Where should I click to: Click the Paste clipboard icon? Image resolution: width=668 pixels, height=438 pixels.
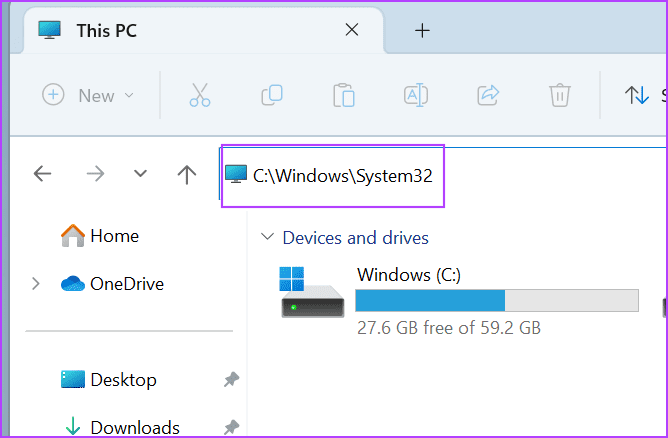[344, 95]
